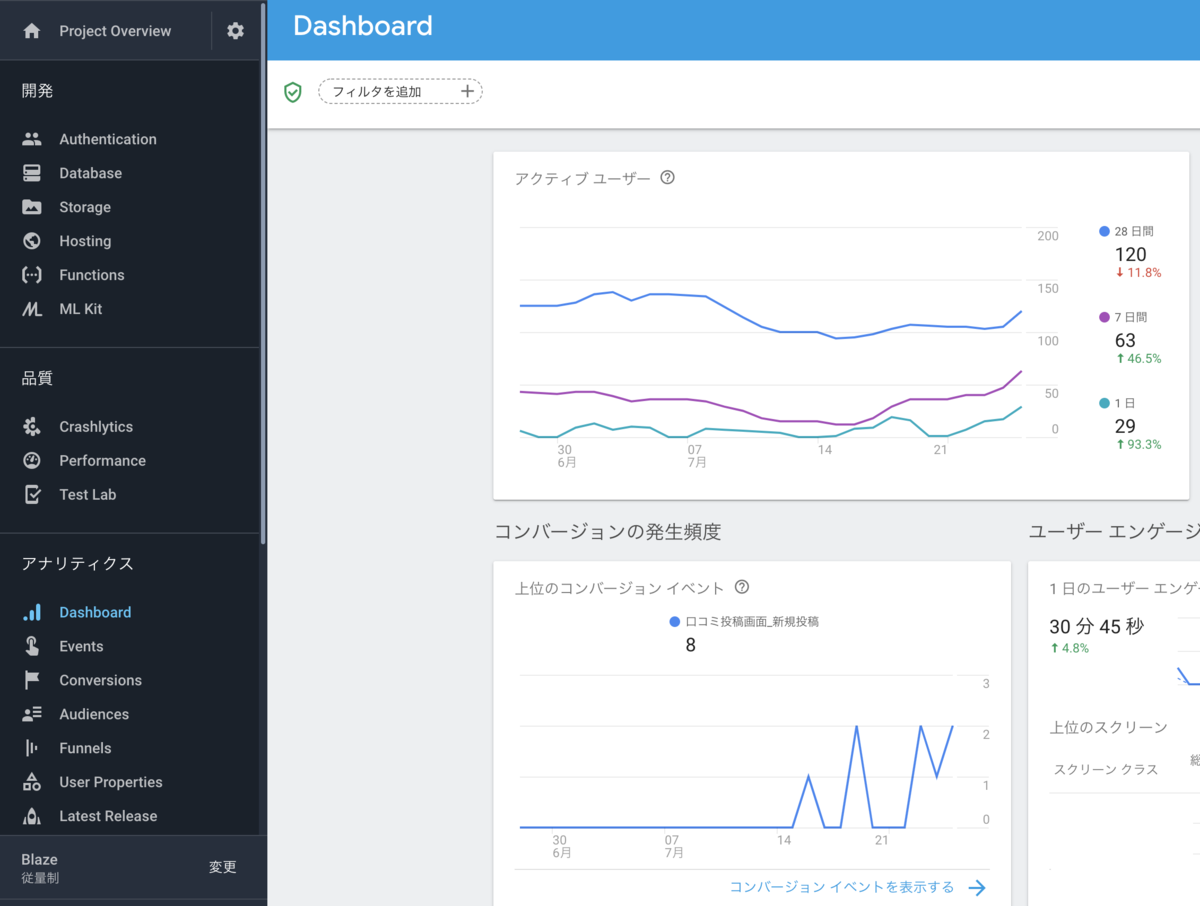Image resolution: width=1200 pixels, height=906 pixels.
Task: Open Test Lab menu item
Action: 88,495
